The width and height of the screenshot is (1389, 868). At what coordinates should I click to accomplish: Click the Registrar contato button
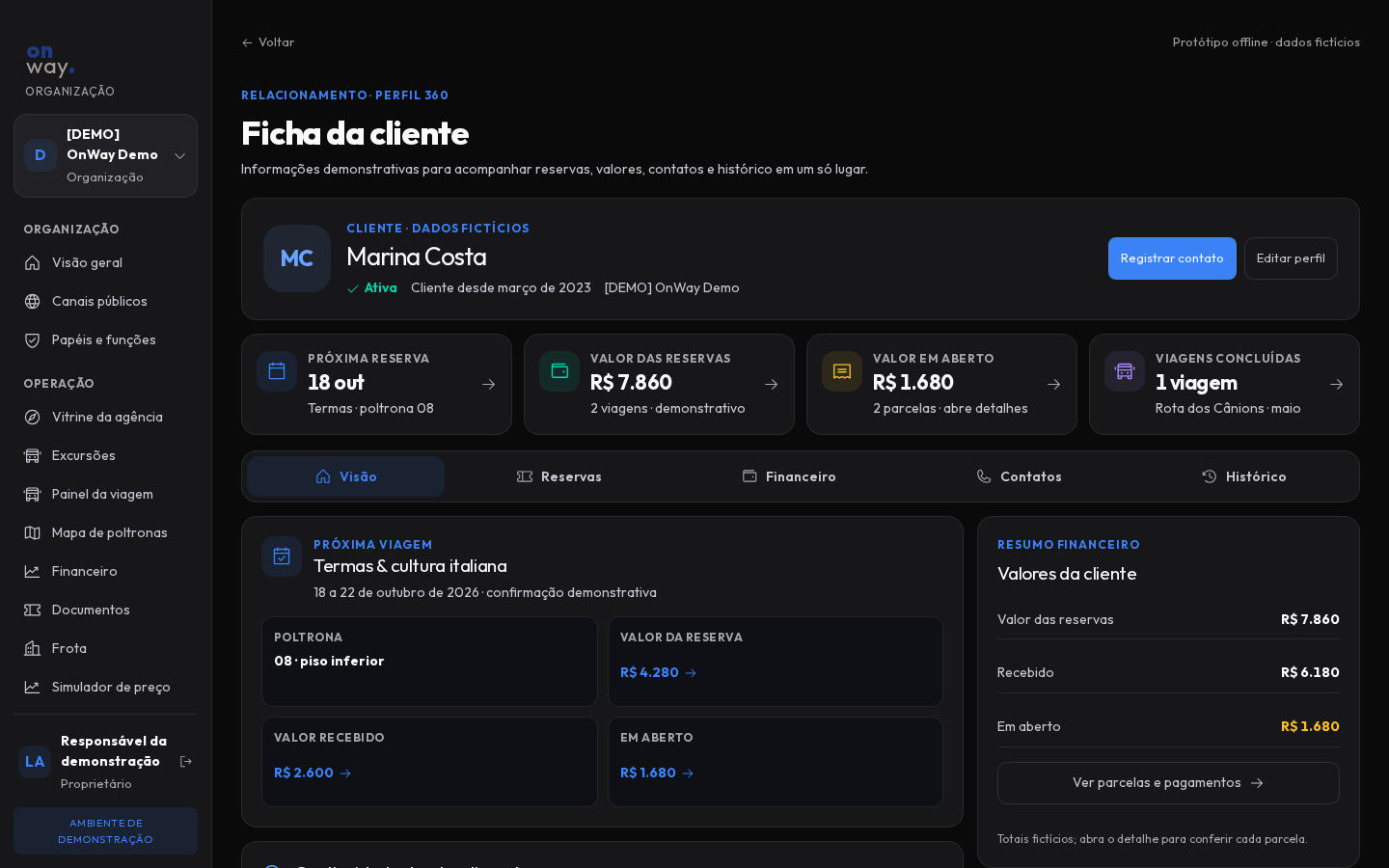pos(1172,258)
